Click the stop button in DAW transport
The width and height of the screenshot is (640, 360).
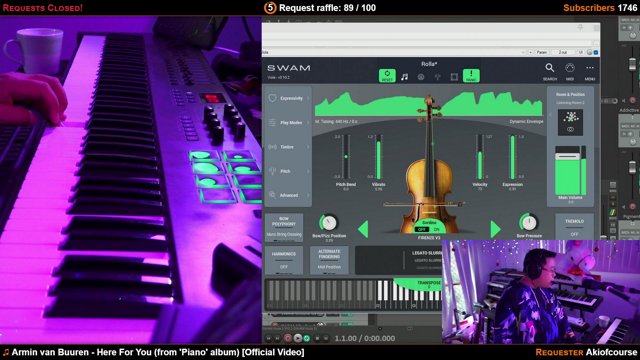(x=317, y=338)
